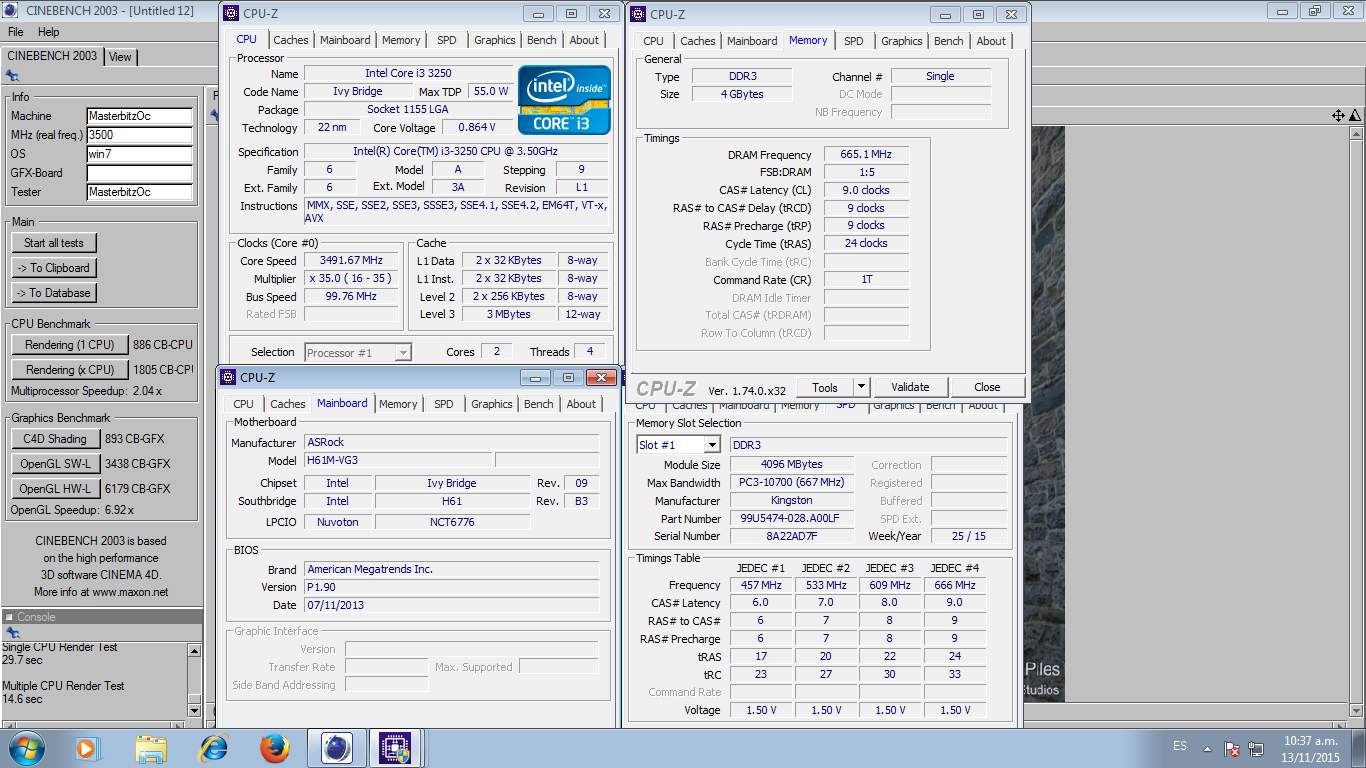1366x768 pixels.
Task: Click the Console scrollbar up arrow
Action: click(x=195, y=650)
